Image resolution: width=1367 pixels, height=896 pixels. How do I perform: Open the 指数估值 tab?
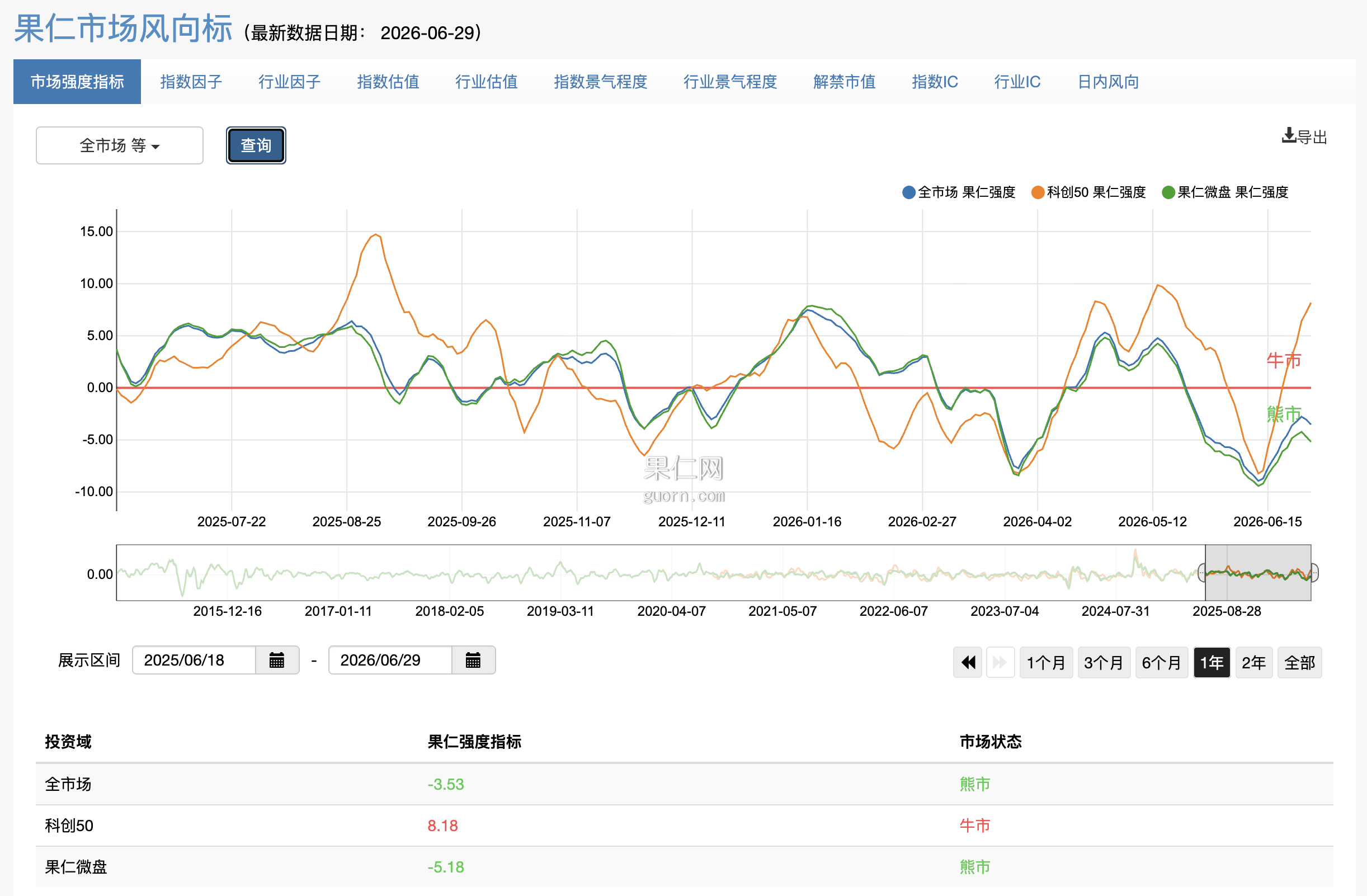[388, 82]
